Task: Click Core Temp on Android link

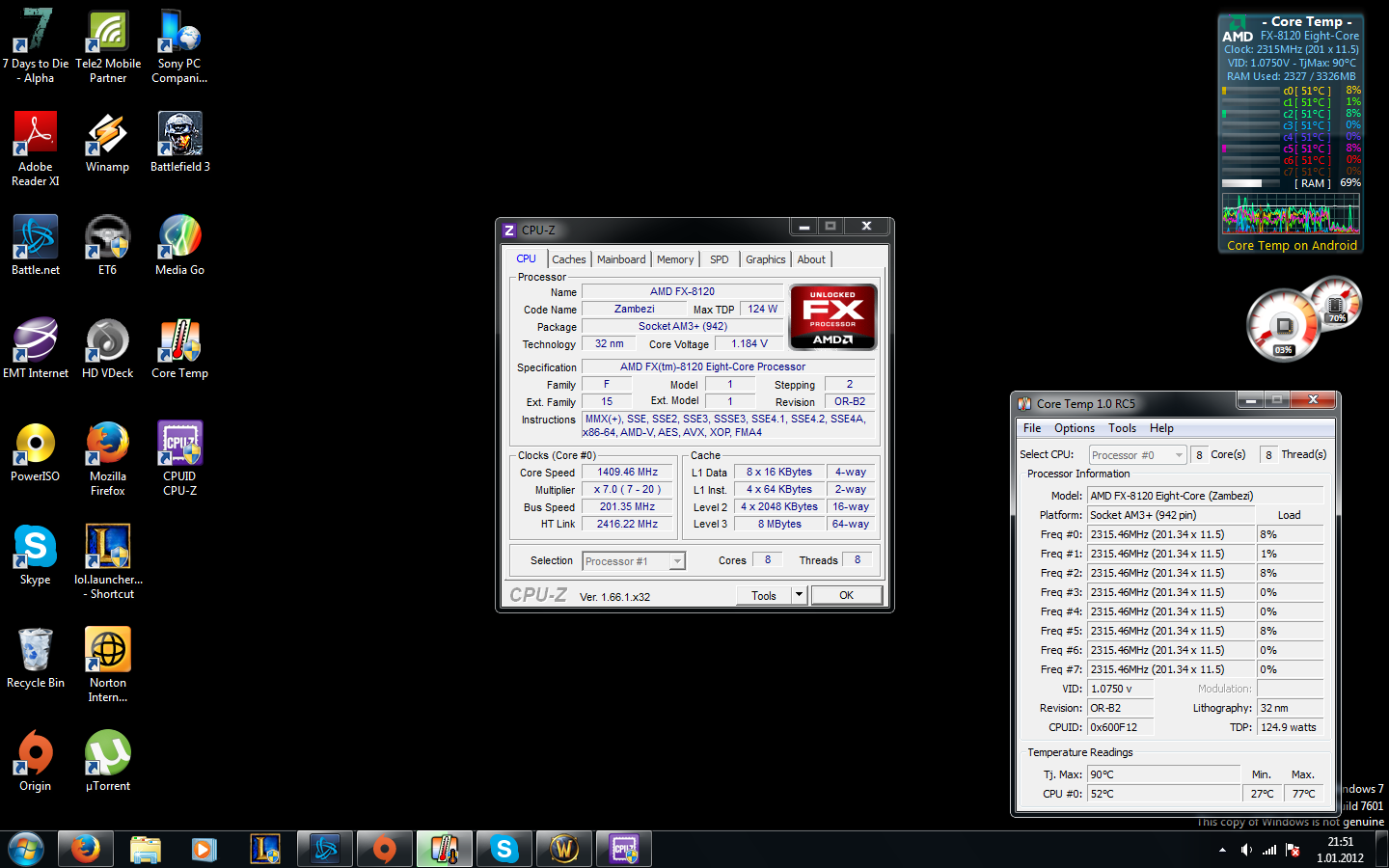Action: [1292, 245]
